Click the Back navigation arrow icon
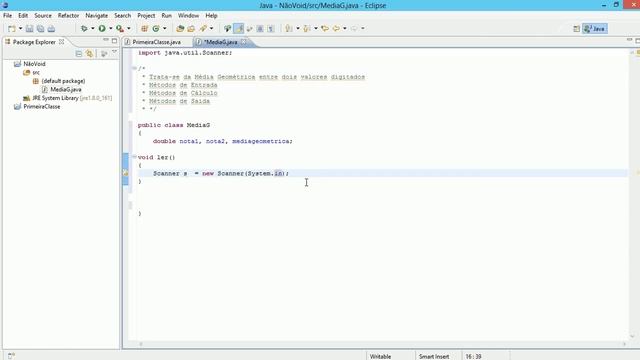 336,29
